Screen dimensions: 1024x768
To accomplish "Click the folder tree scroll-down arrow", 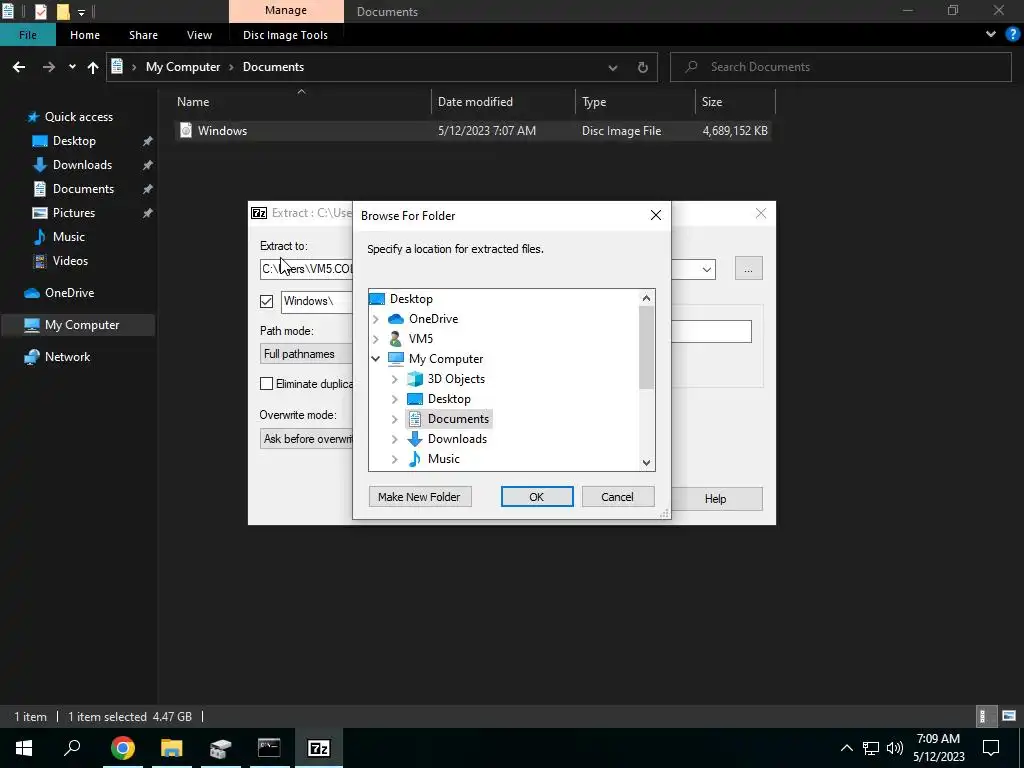I will tap(646, 463).
